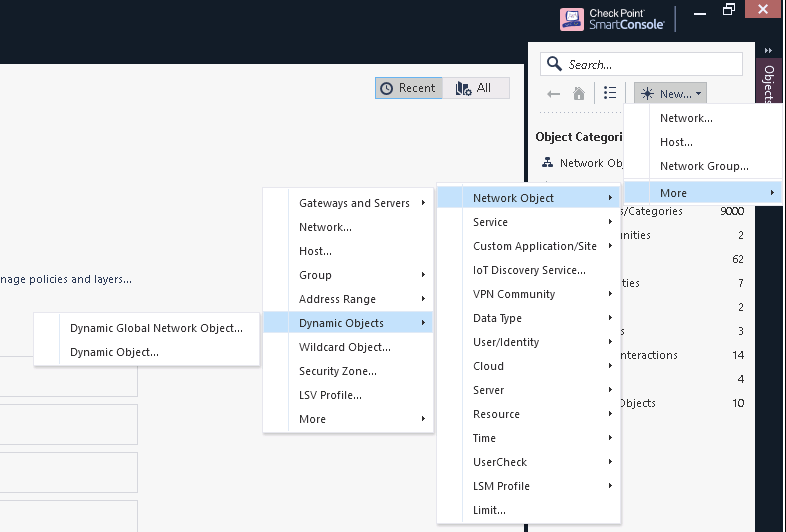Open the Dynamic Objects submenu
The width and height of the screenshot is (786, 532).
click(348, 323)
